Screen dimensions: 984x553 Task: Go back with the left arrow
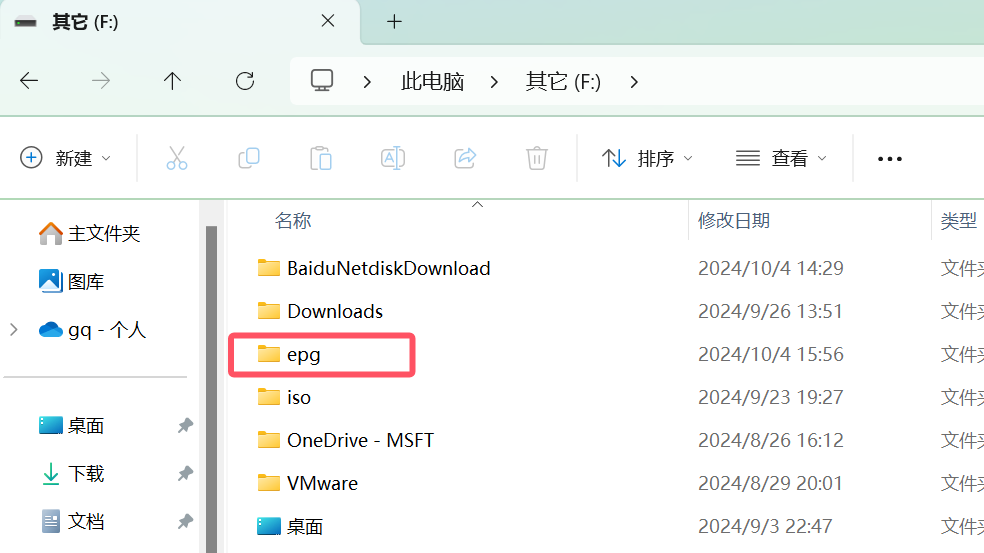(29, 81)
